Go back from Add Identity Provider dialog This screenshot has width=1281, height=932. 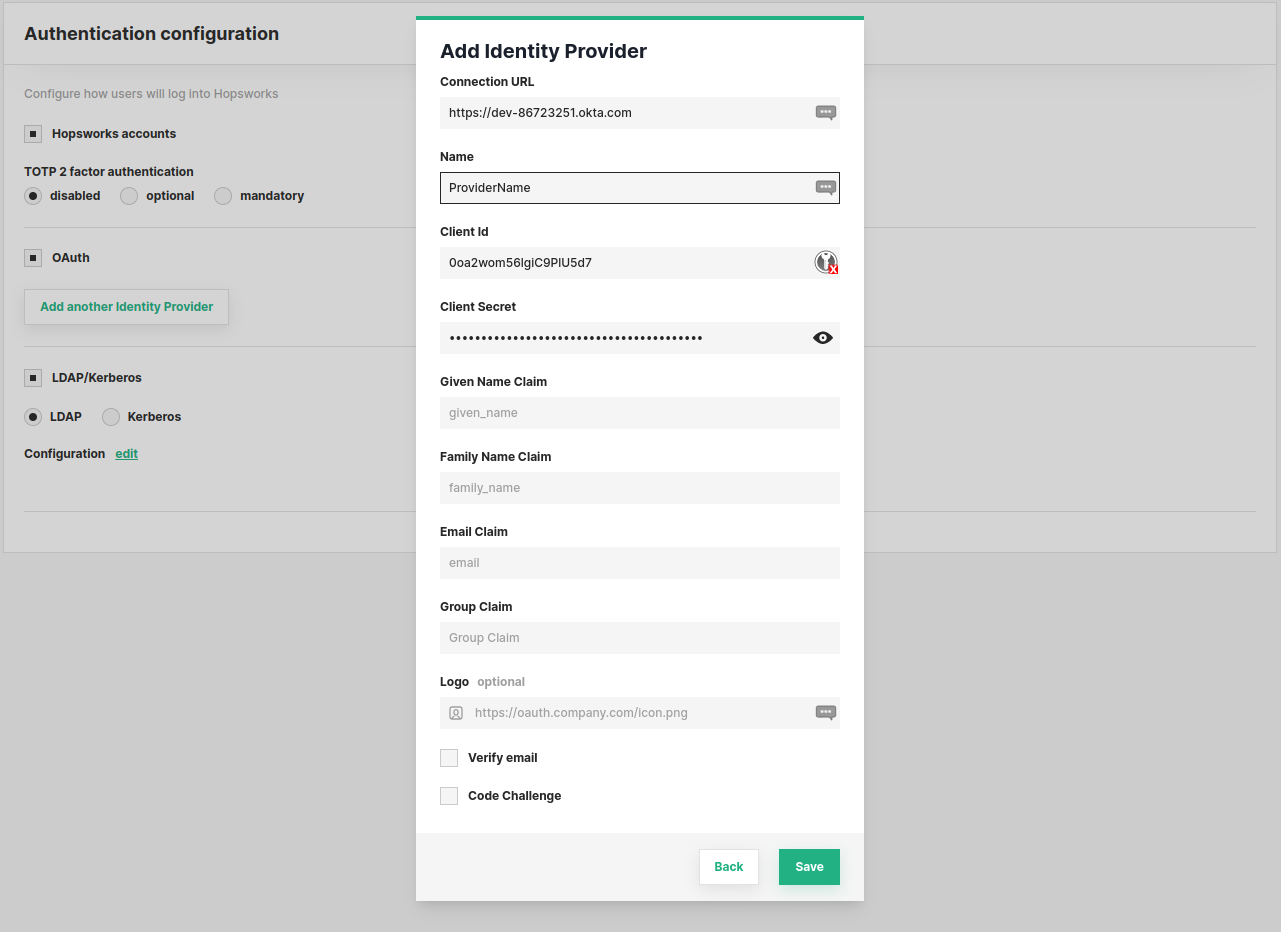point(728,866)
